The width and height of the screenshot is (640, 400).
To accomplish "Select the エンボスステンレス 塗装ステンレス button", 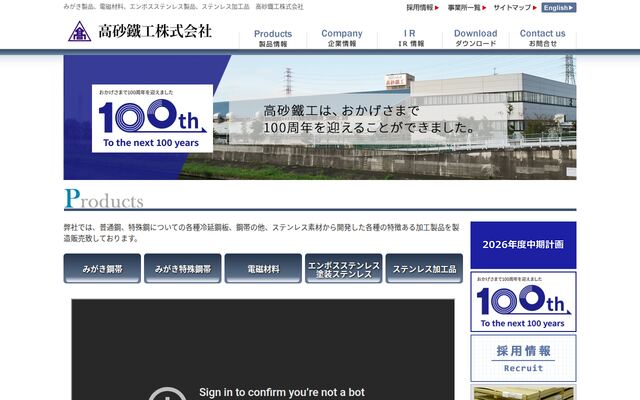I will pyautogui.click(x=344, y=269).
